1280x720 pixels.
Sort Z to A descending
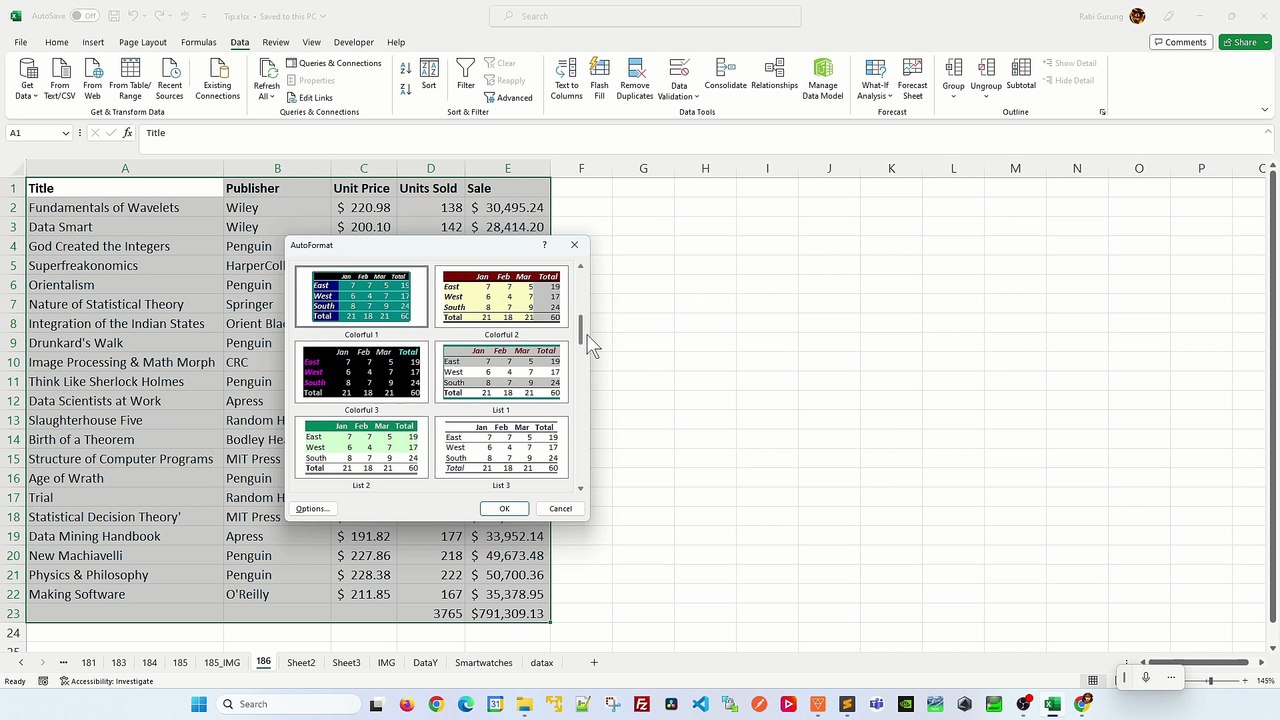pyautogui.click(x=405, y=89)
